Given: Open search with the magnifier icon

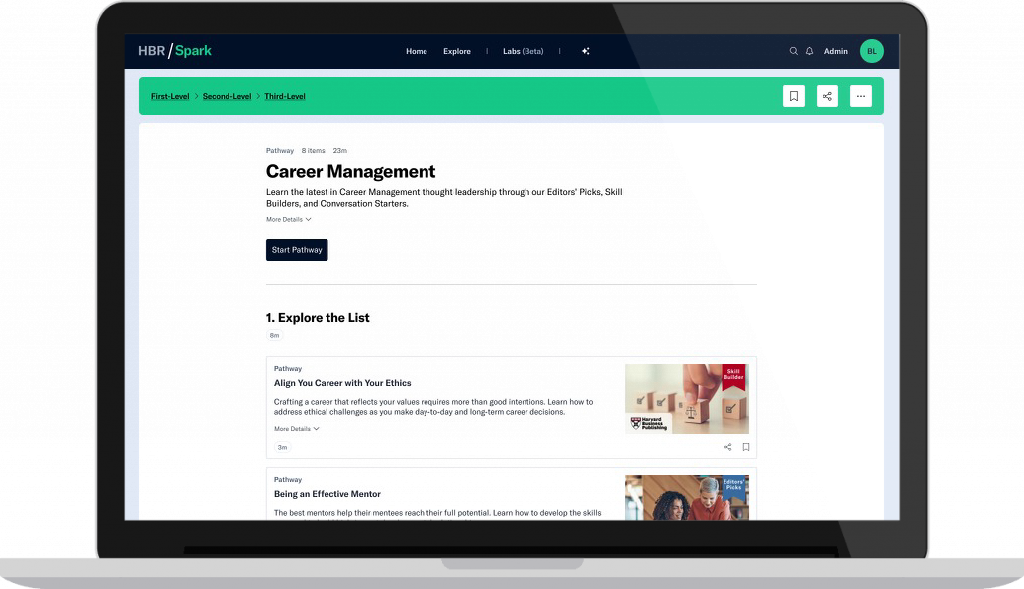Looking at the screenshot, I should pos(794,51).
